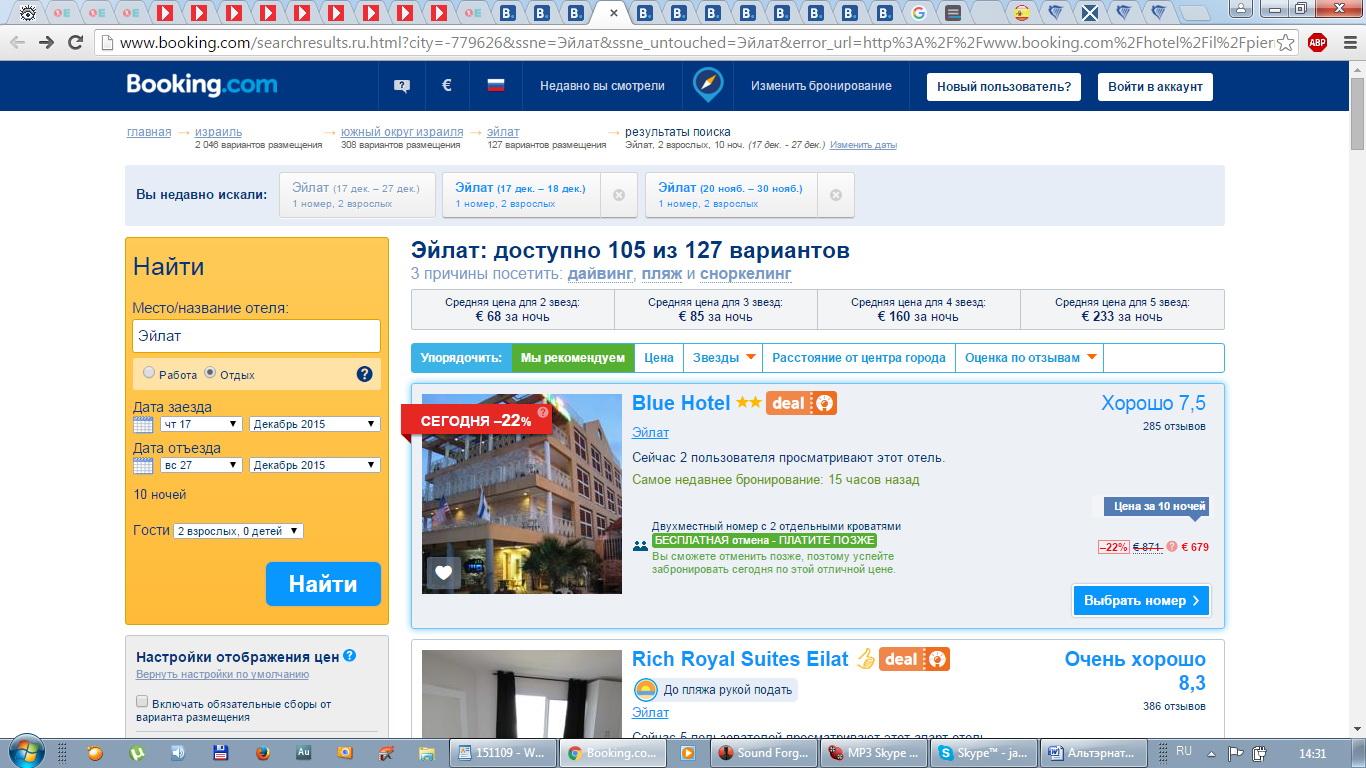Screen dimensions: 1366x768
Task: Open the check-in calendar icon
Action: 144,424
